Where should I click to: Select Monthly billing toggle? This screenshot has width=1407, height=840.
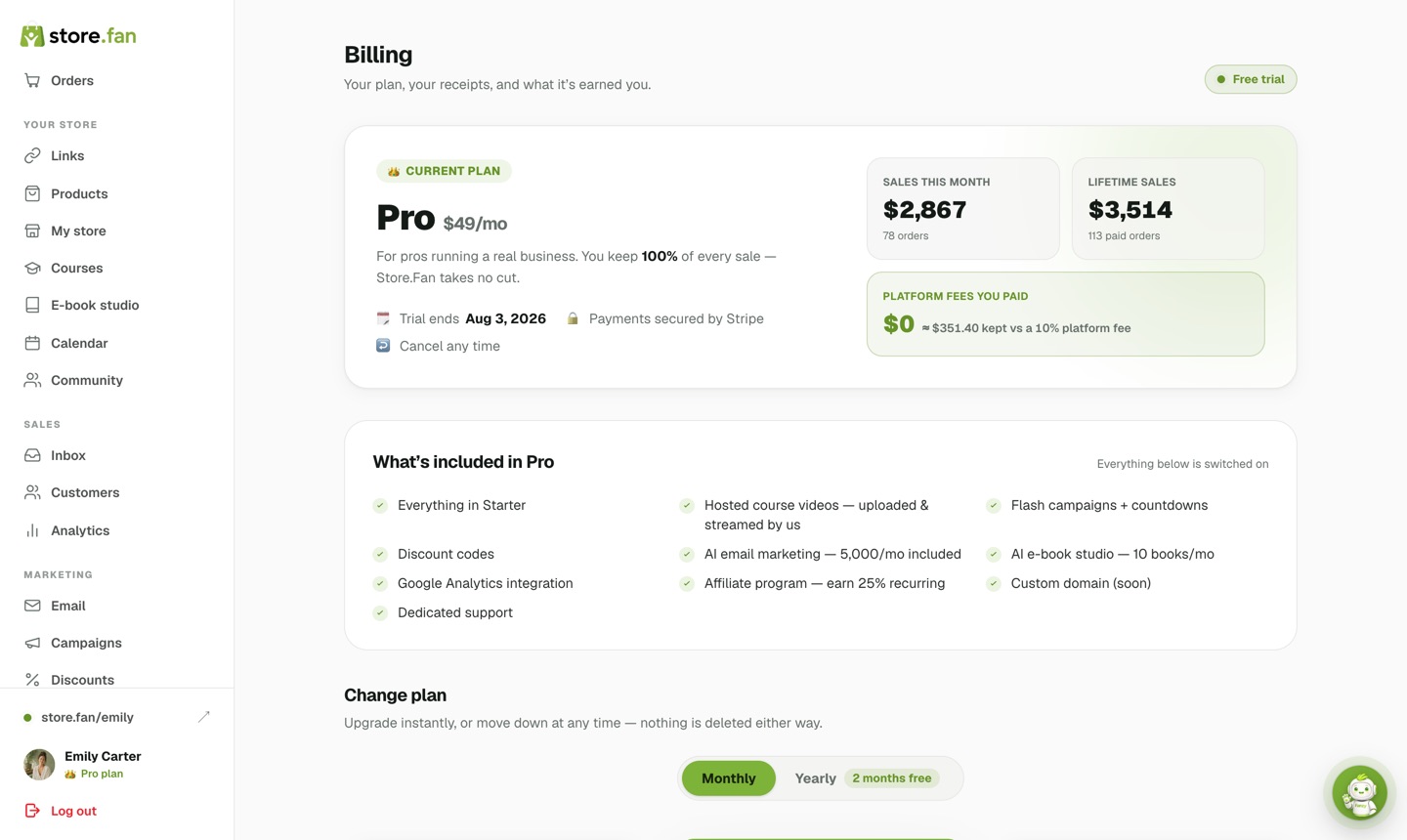(x=729, y=778)
